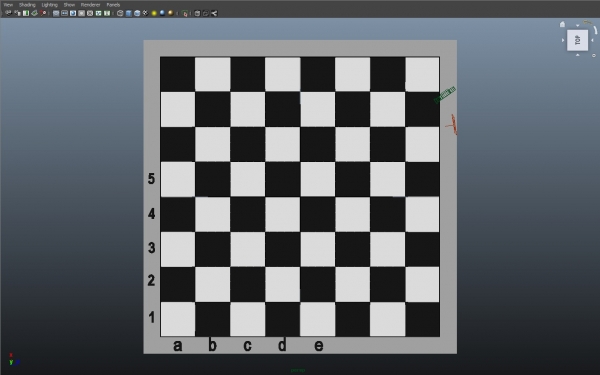The width and height of the screenshot is (600, 375).
Task: Open the View panel menu
Action: point(8,5)
